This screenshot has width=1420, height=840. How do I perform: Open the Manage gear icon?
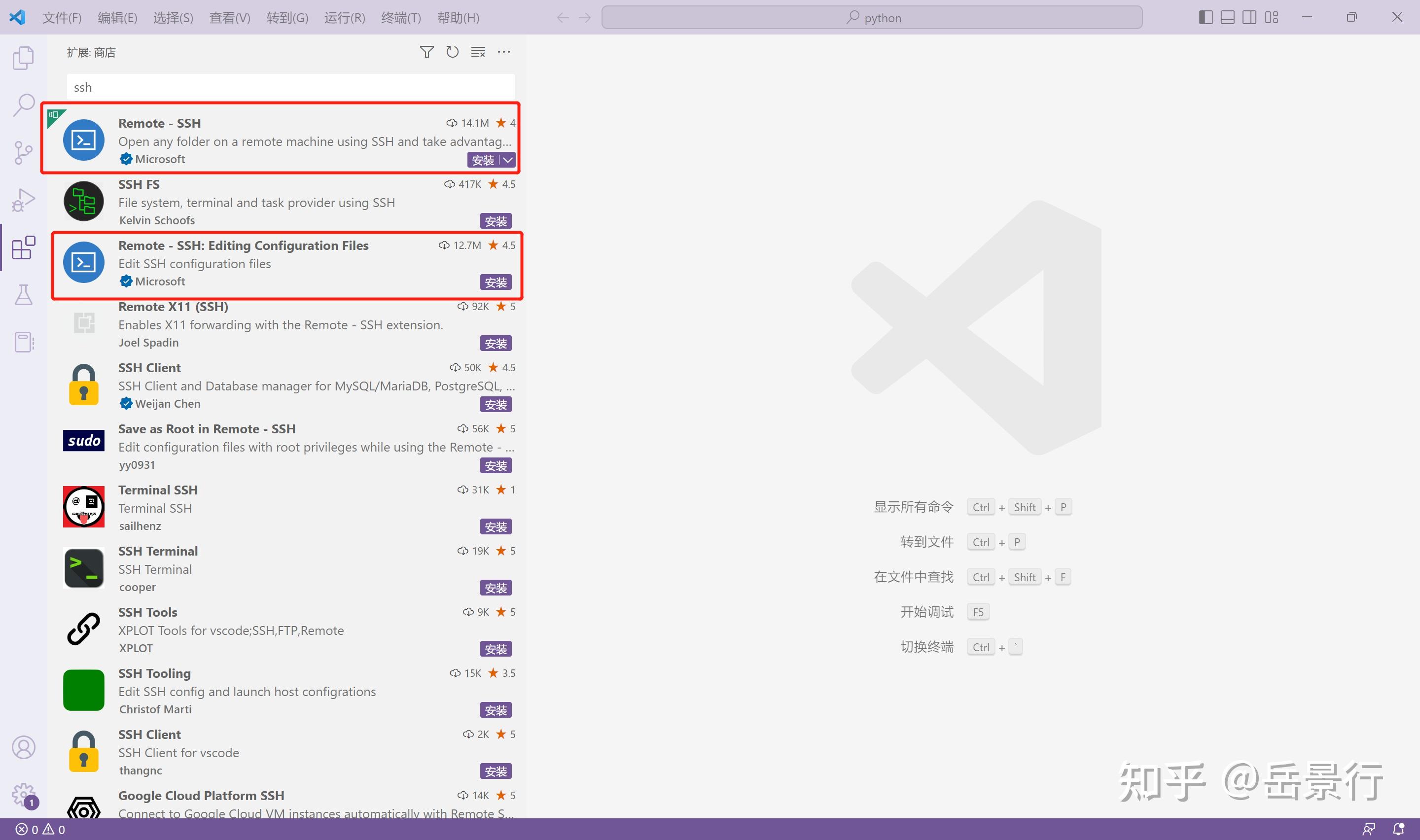coord(23,795)
